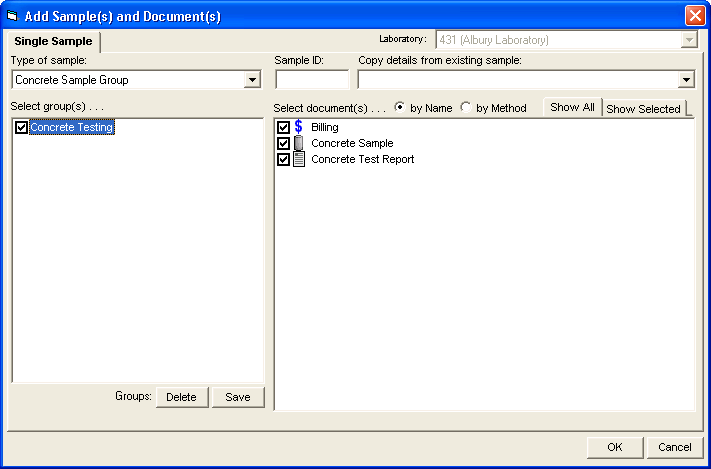Click the Delete groups button
This screenshot has height=469, width=711.
coord(181,397)
